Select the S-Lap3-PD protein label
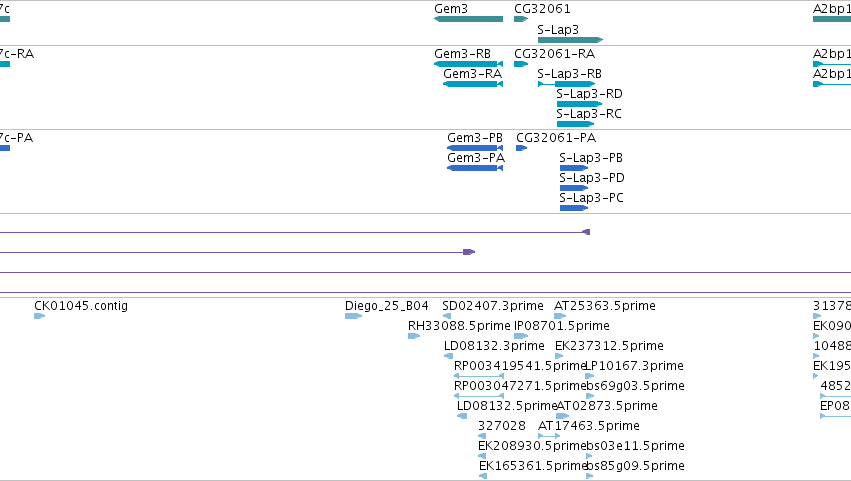The width and height of the screenshot is (851, 481). coord(592,178)
